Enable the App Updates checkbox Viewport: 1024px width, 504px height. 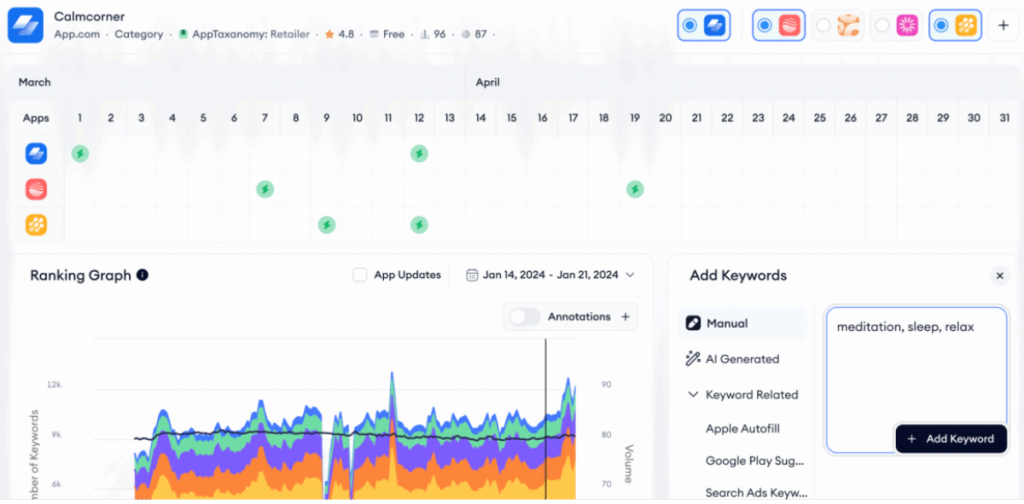point(360,275)
